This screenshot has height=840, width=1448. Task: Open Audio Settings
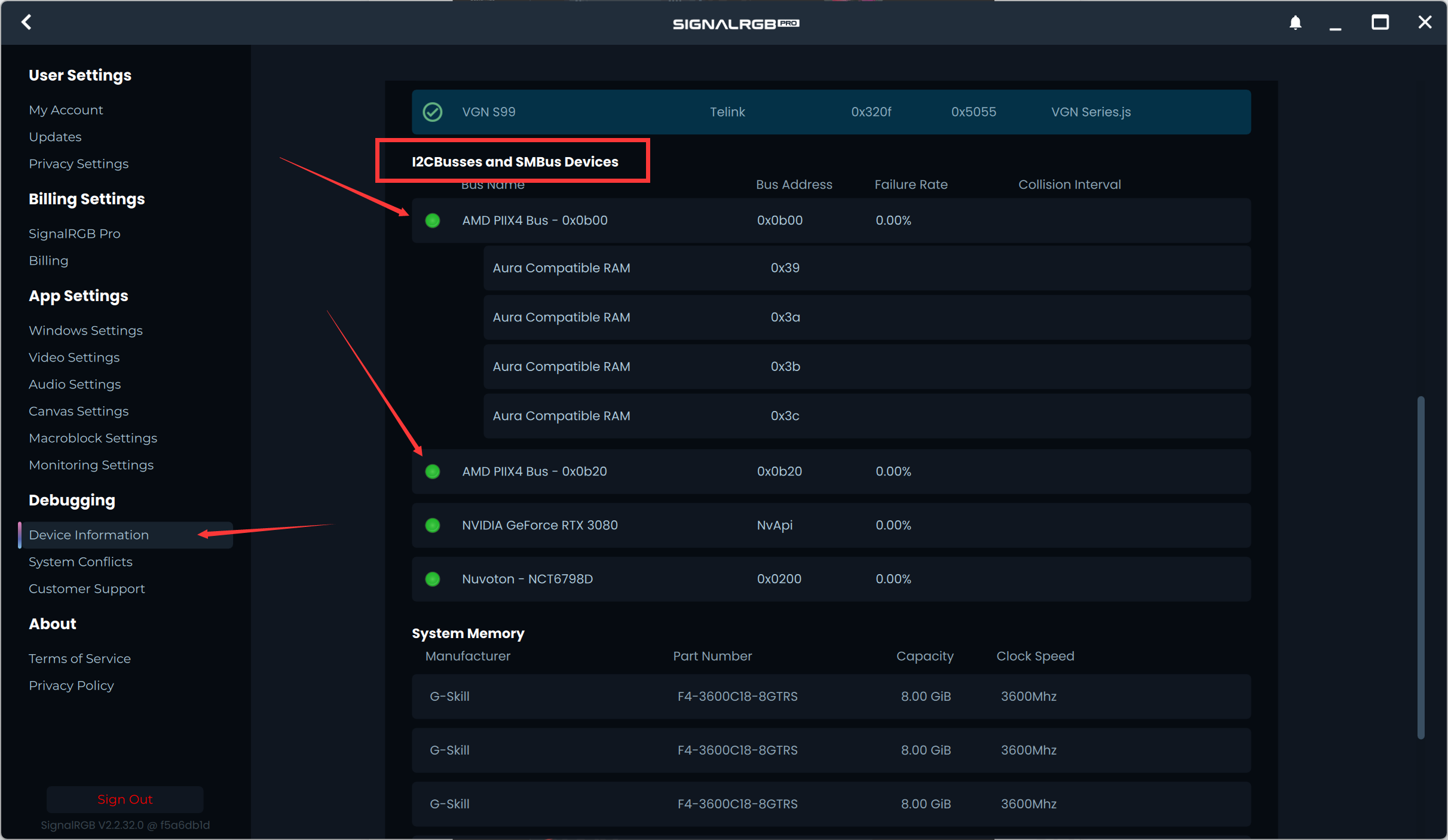pos(75,384)
